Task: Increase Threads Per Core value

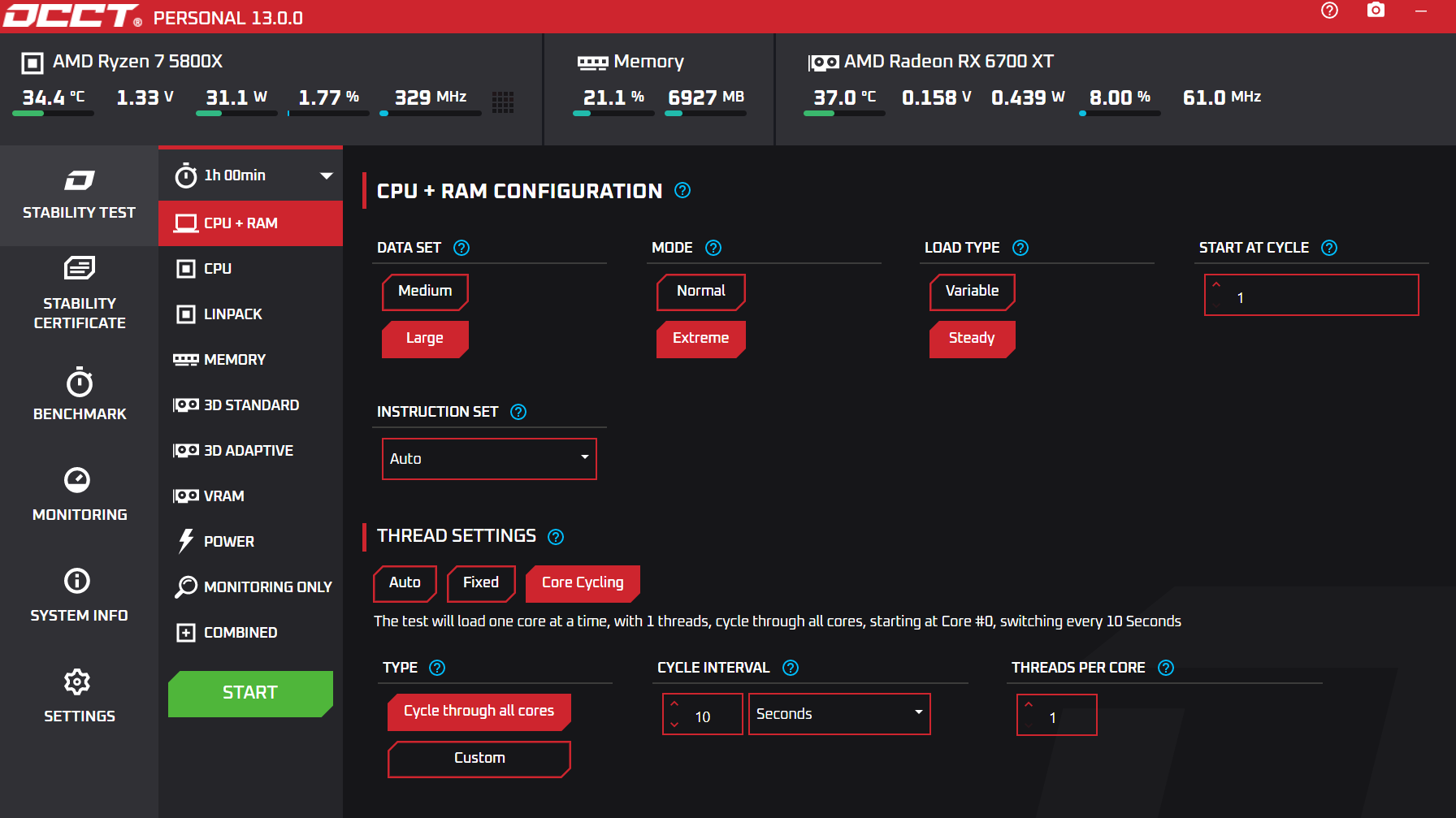Action: tap(1029, 704)
